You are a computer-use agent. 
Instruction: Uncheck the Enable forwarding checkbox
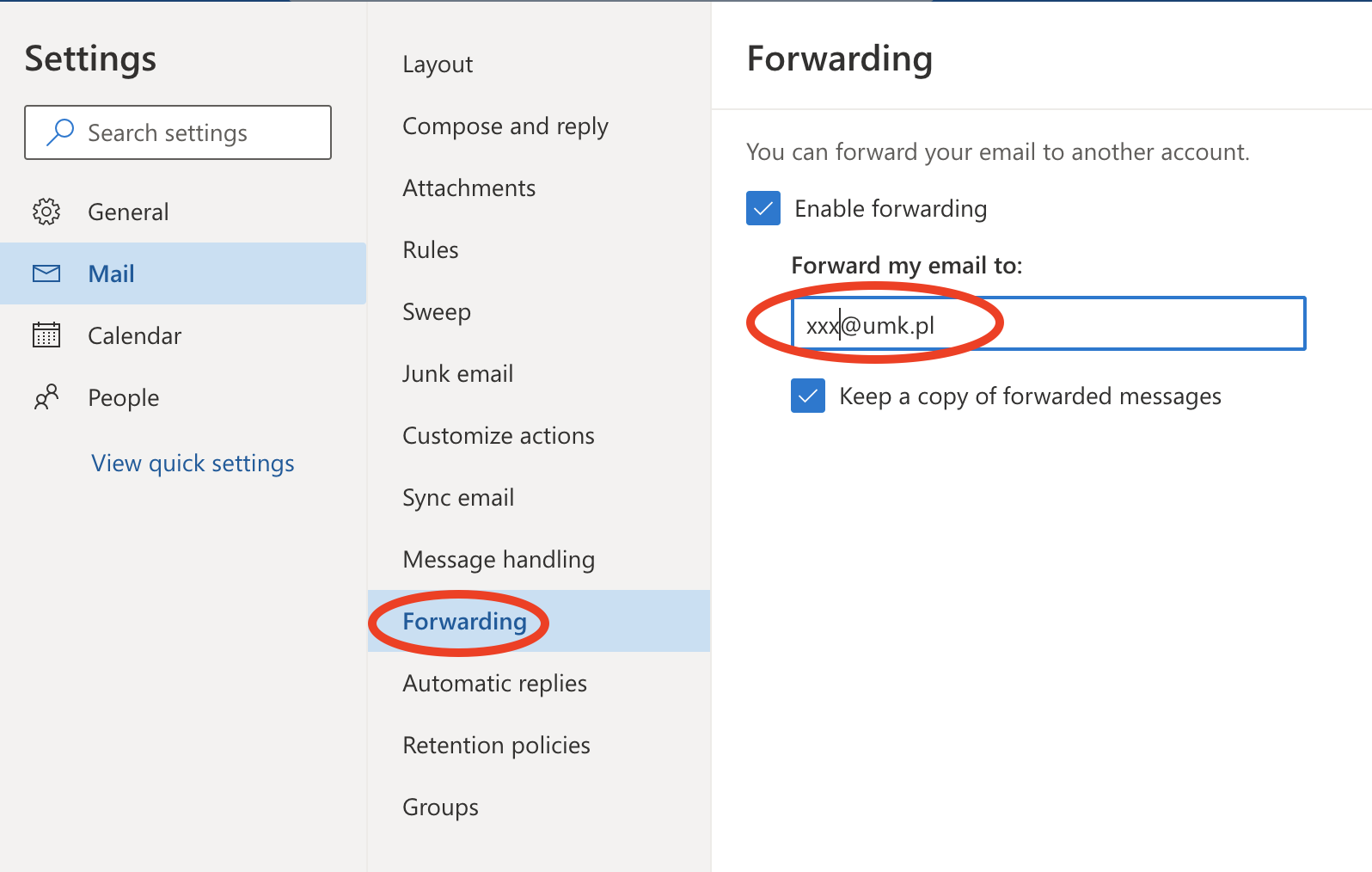click(x=763, y=208)
